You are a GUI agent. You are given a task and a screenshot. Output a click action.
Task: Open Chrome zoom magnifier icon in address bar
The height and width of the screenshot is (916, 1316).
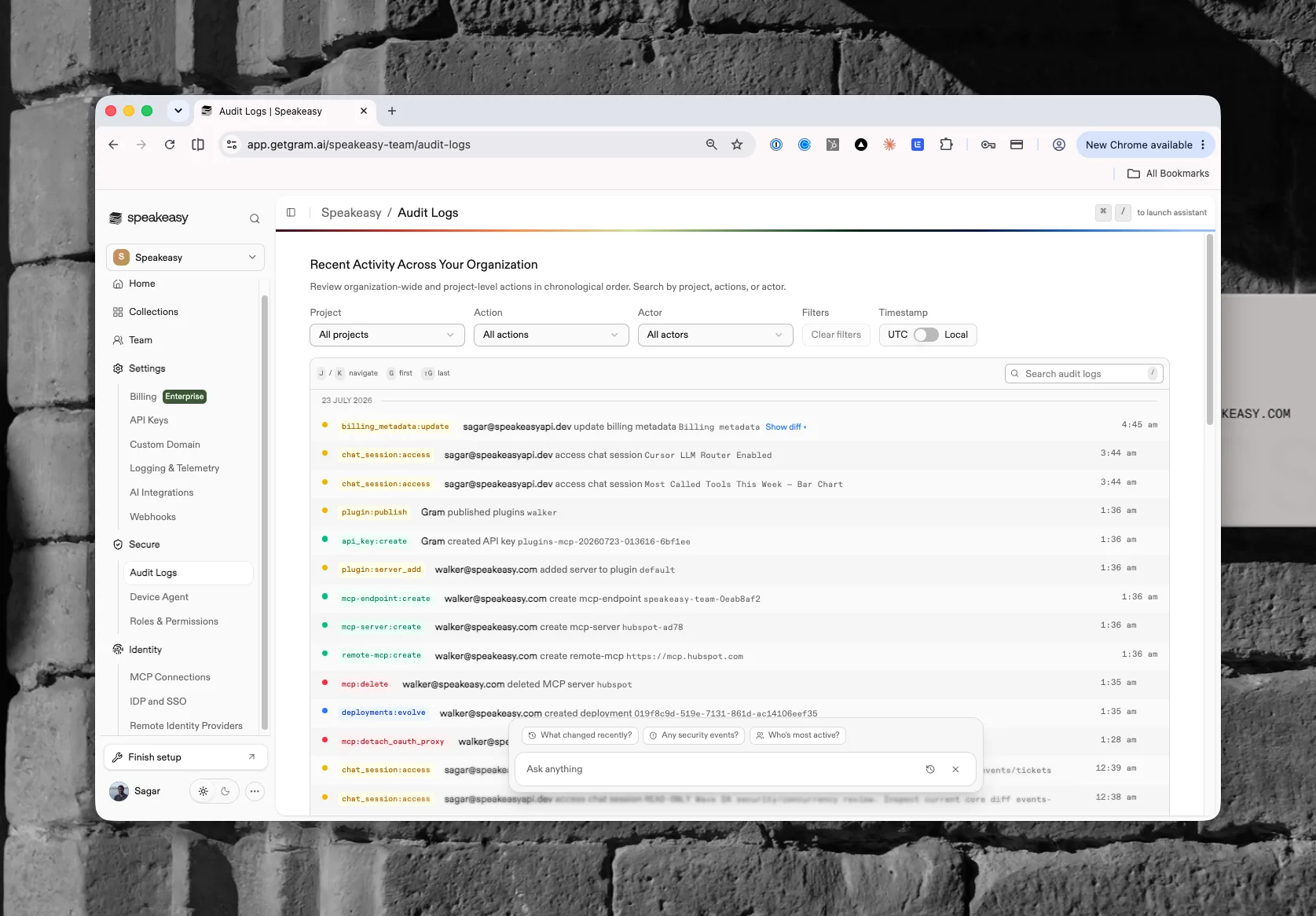tap(712, 145)
